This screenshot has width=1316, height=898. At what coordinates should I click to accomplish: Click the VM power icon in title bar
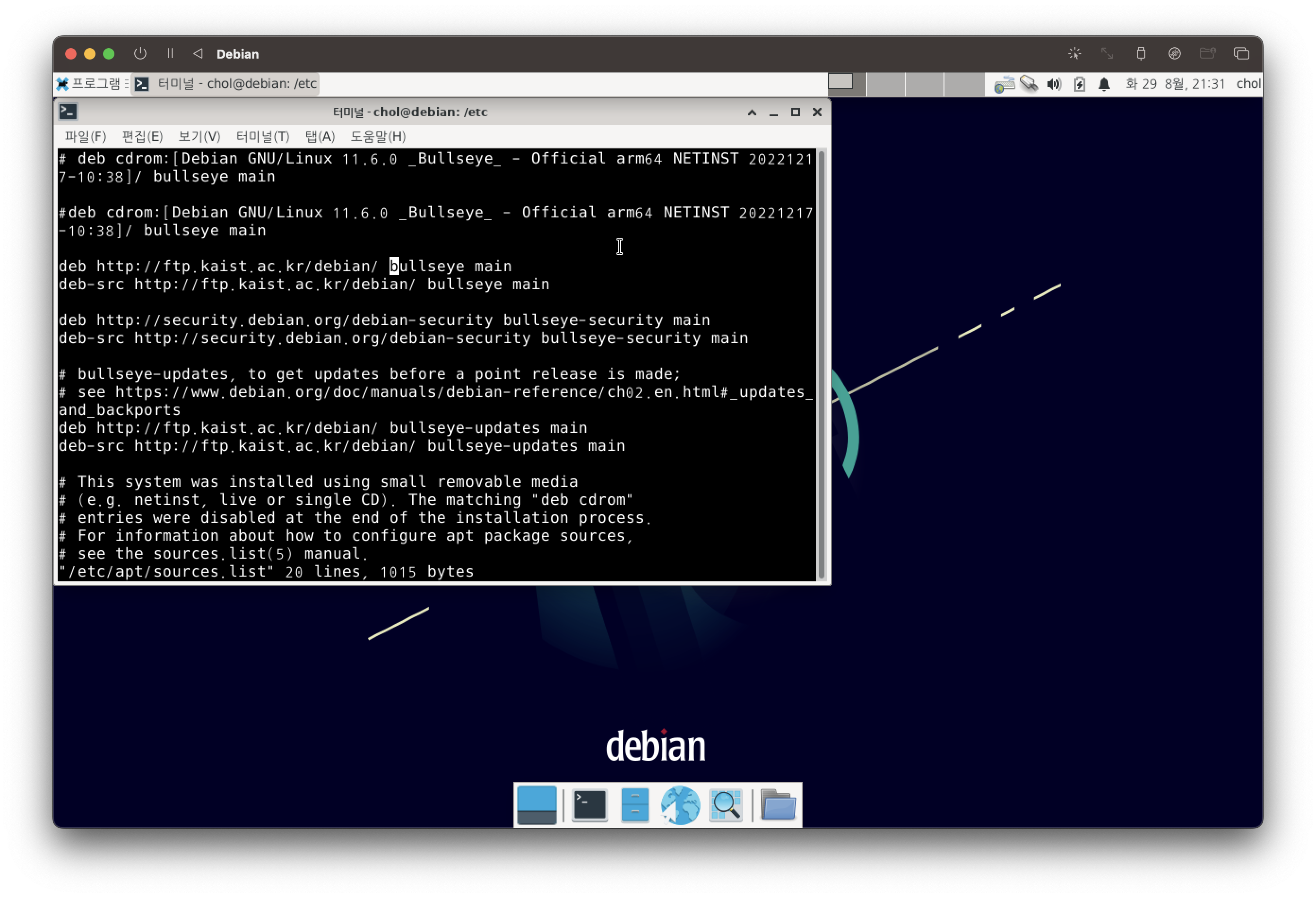tap(140, 54)
